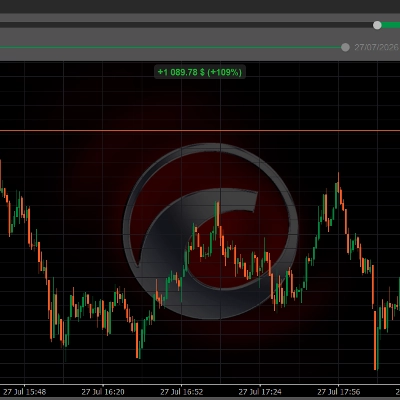The height and width of the screenshot is (400, 400).
Task: Click the +1 089.78 $ (+109%) profit label
Action: 200,72
